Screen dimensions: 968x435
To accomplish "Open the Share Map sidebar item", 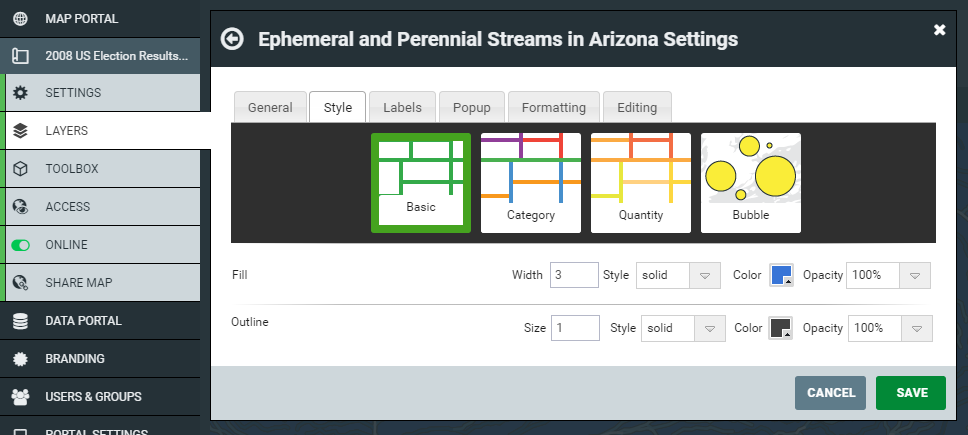I will click(x=100, y=283).
